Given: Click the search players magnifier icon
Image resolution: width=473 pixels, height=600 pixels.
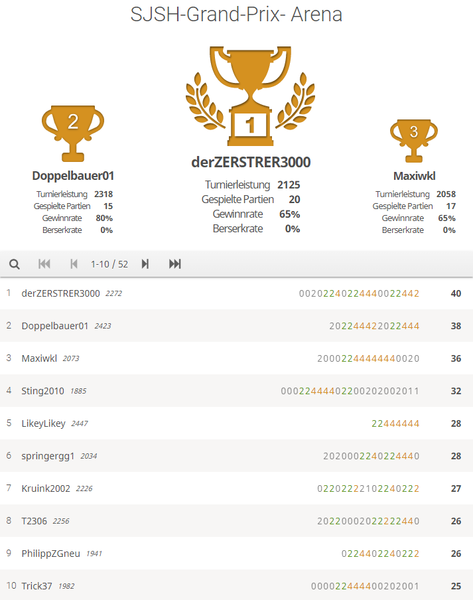Looking at the screenshot, I should (x=15, y=264).
